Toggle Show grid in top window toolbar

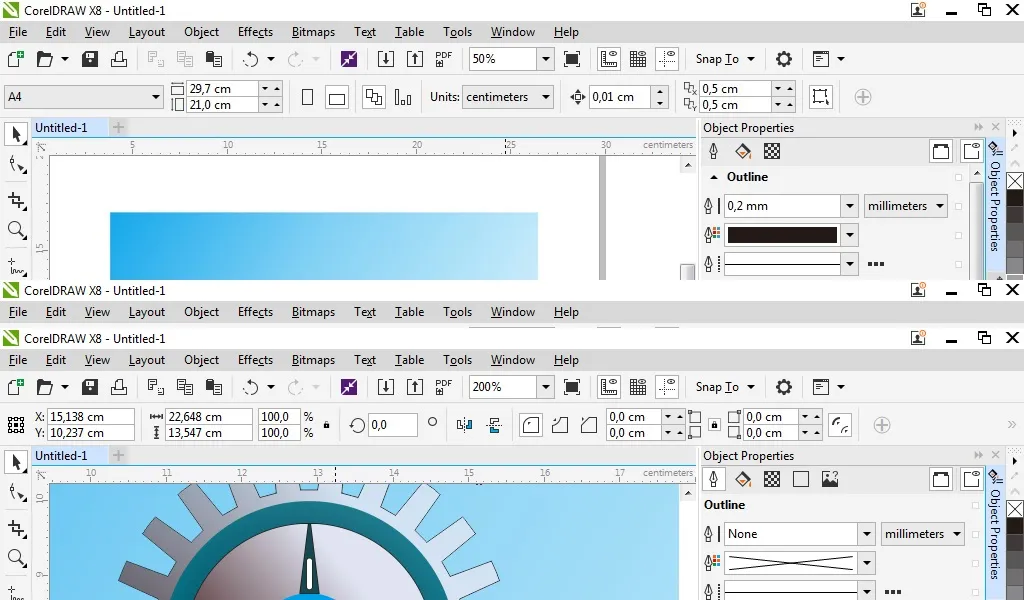pyautogui.click(x=638, y=59)
